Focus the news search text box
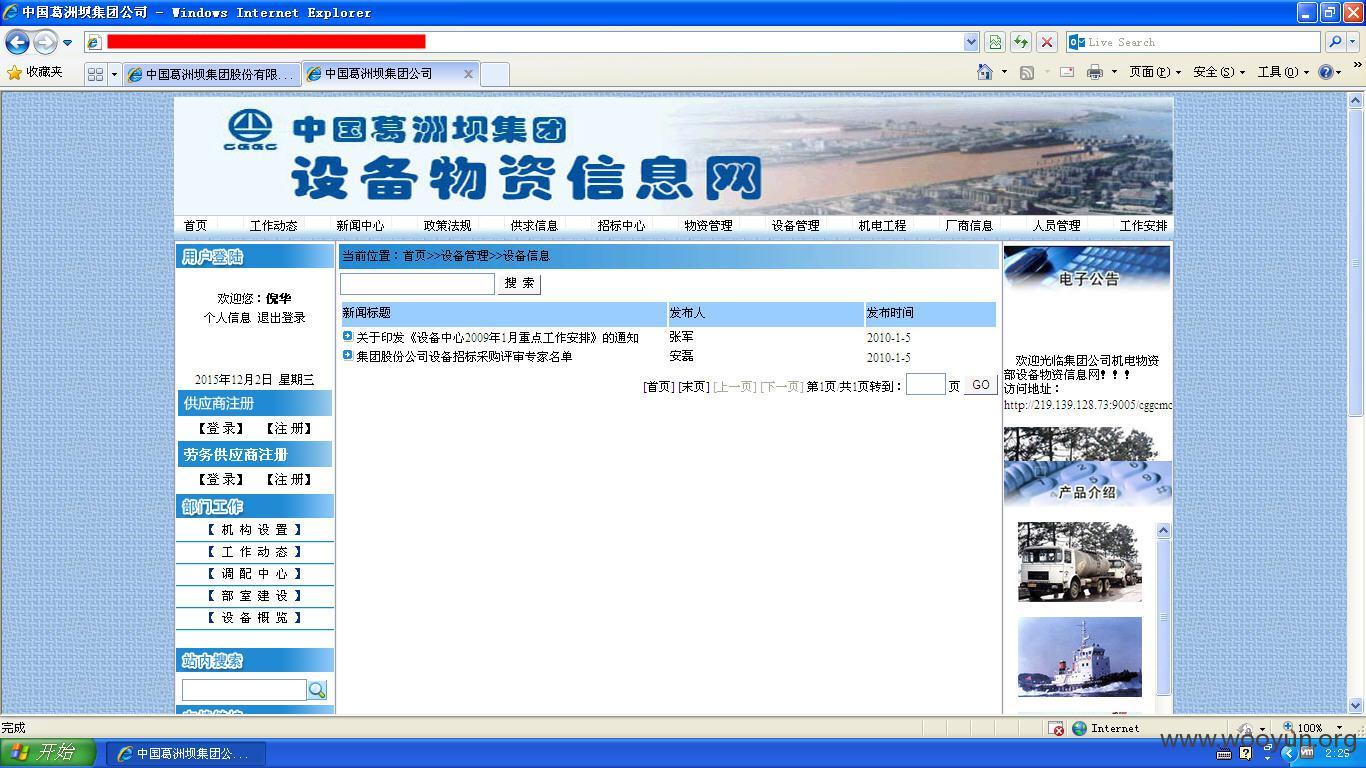1366x768 pixels. (x=417, y=284)
